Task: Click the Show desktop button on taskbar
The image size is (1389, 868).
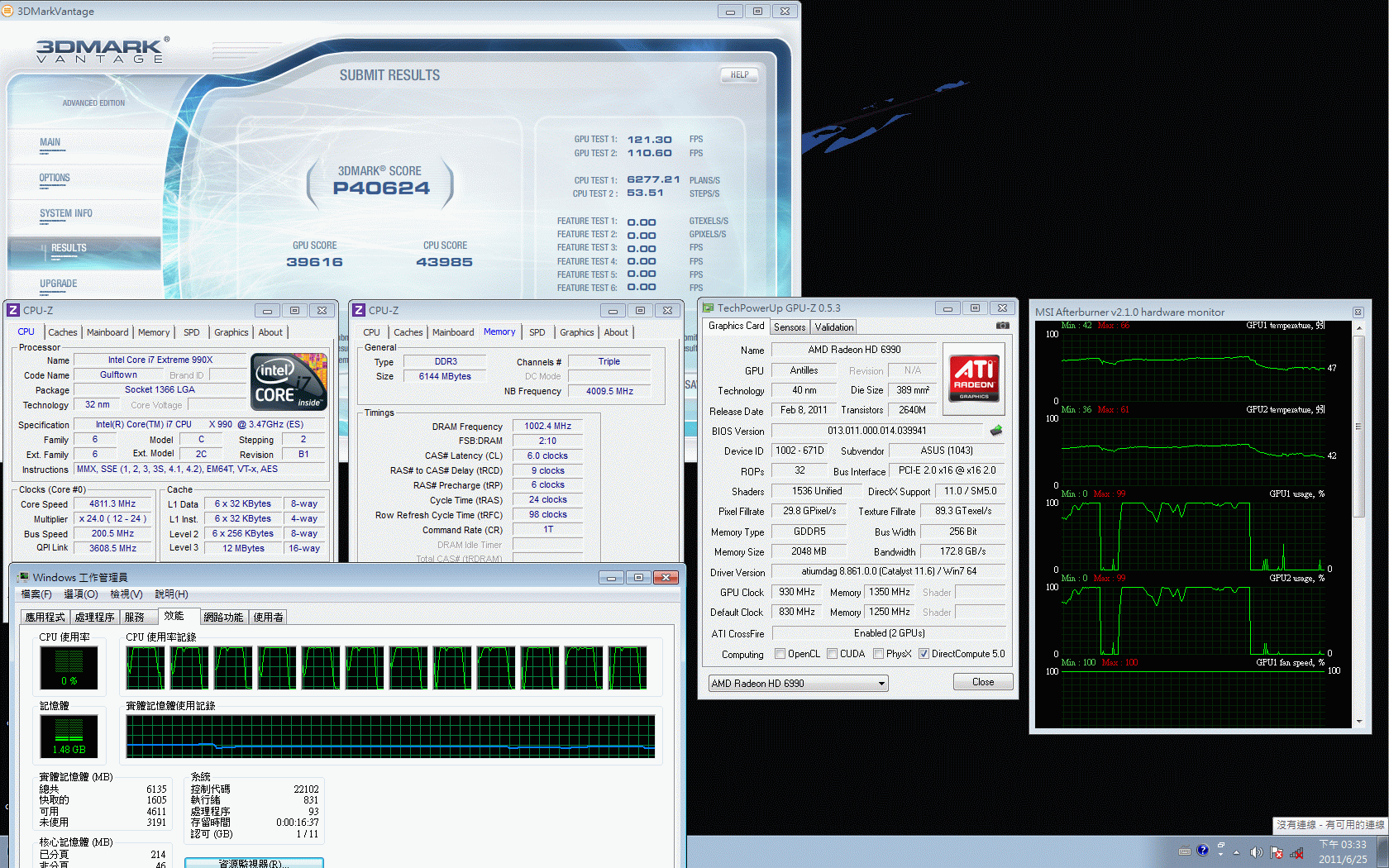Action: (1382, 851)
